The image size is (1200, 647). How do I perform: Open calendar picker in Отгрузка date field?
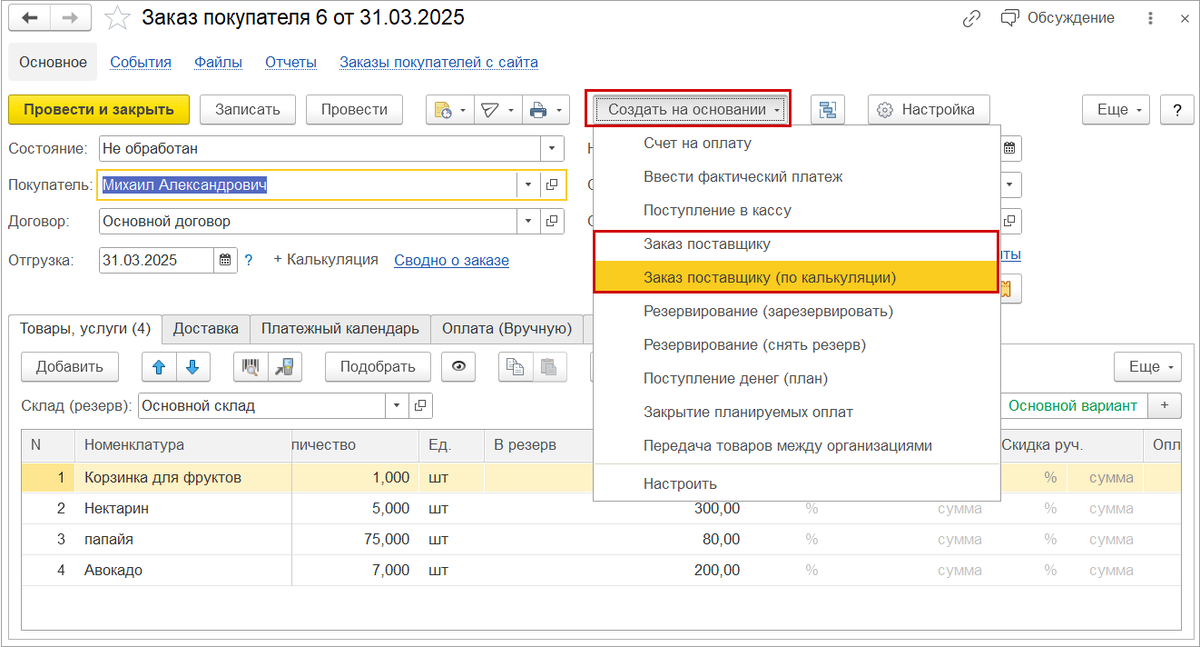tap(226, 260)
